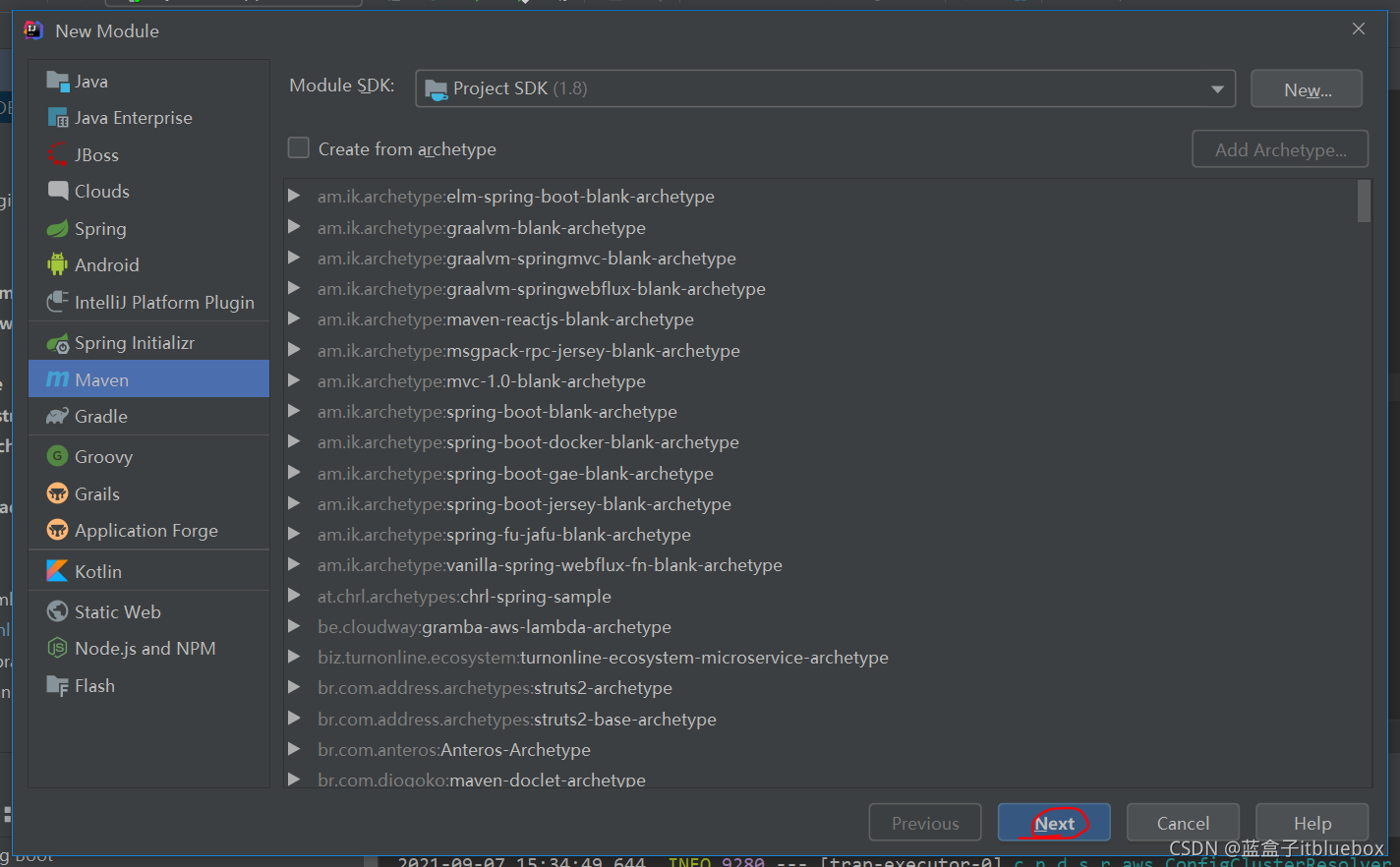Select spring-fu-jafu-blank-archetype row
This screenshot has height=867, width=1400.
coord(820,534)
